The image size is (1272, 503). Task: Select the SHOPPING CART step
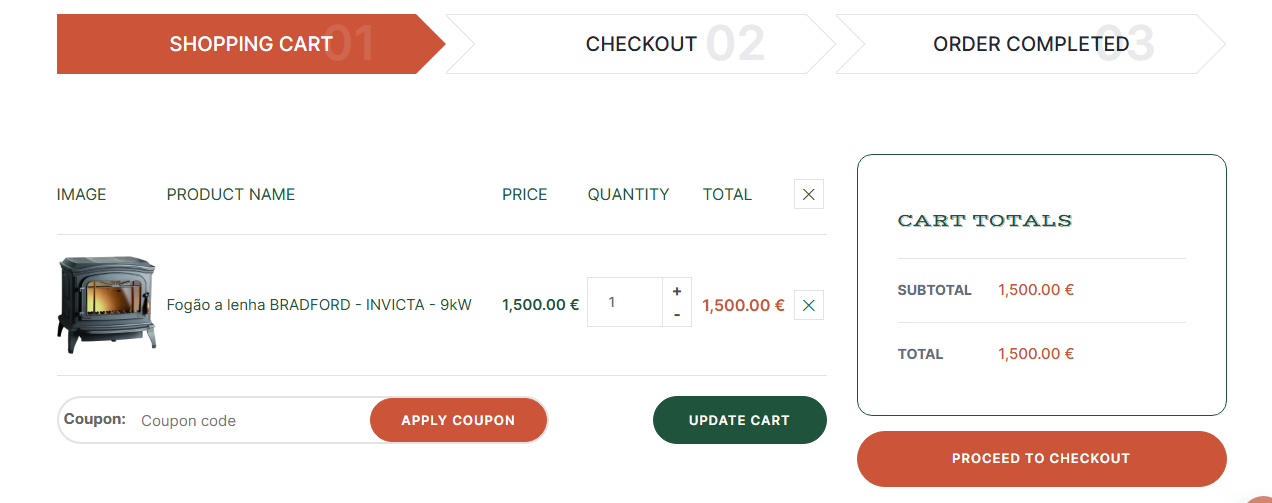[x=251, y=44]
